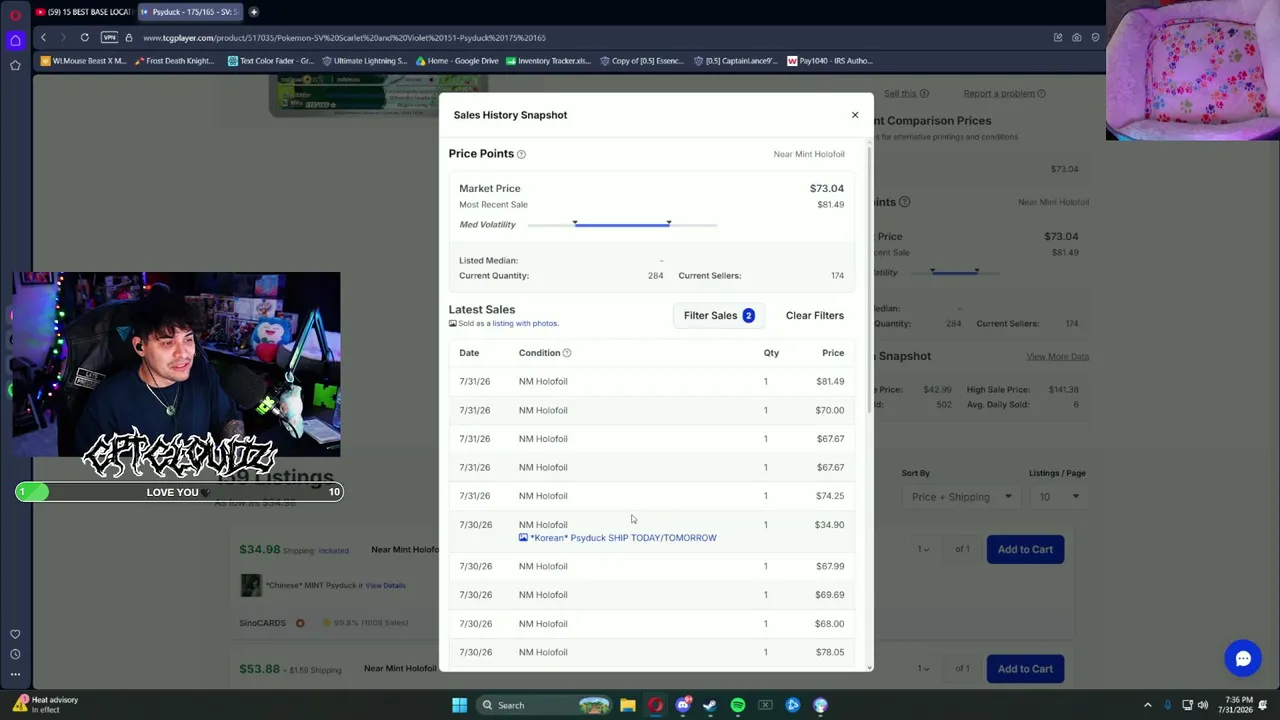Open Pay1040 - IRS Autho bookmark
Screen dimensions: 1280x720
click(x=830, y=61)
